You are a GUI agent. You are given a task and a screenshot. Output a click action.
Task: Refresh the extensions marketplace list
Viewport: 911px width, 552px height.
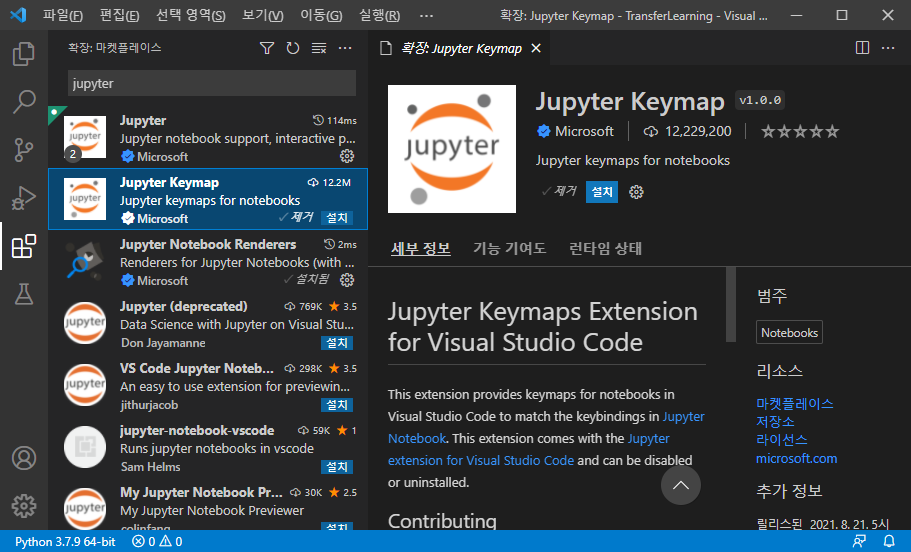click(x=293, y=48)
